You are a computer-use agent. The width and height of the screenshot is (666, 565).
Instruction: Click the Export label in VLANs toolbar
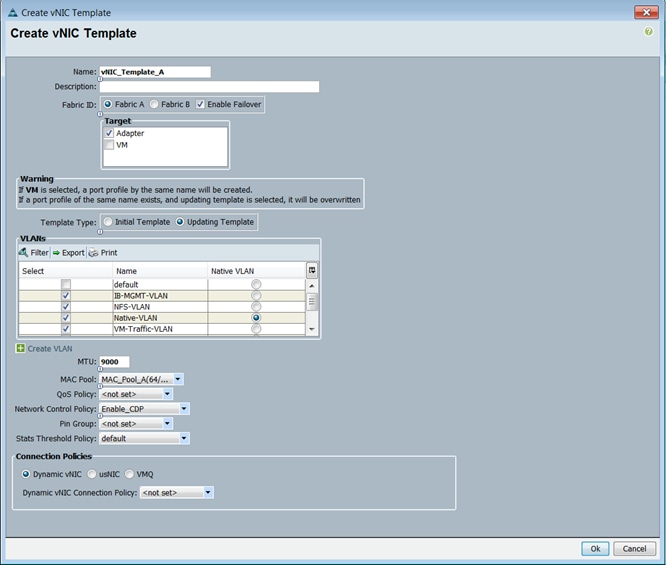tap(73, 253)
